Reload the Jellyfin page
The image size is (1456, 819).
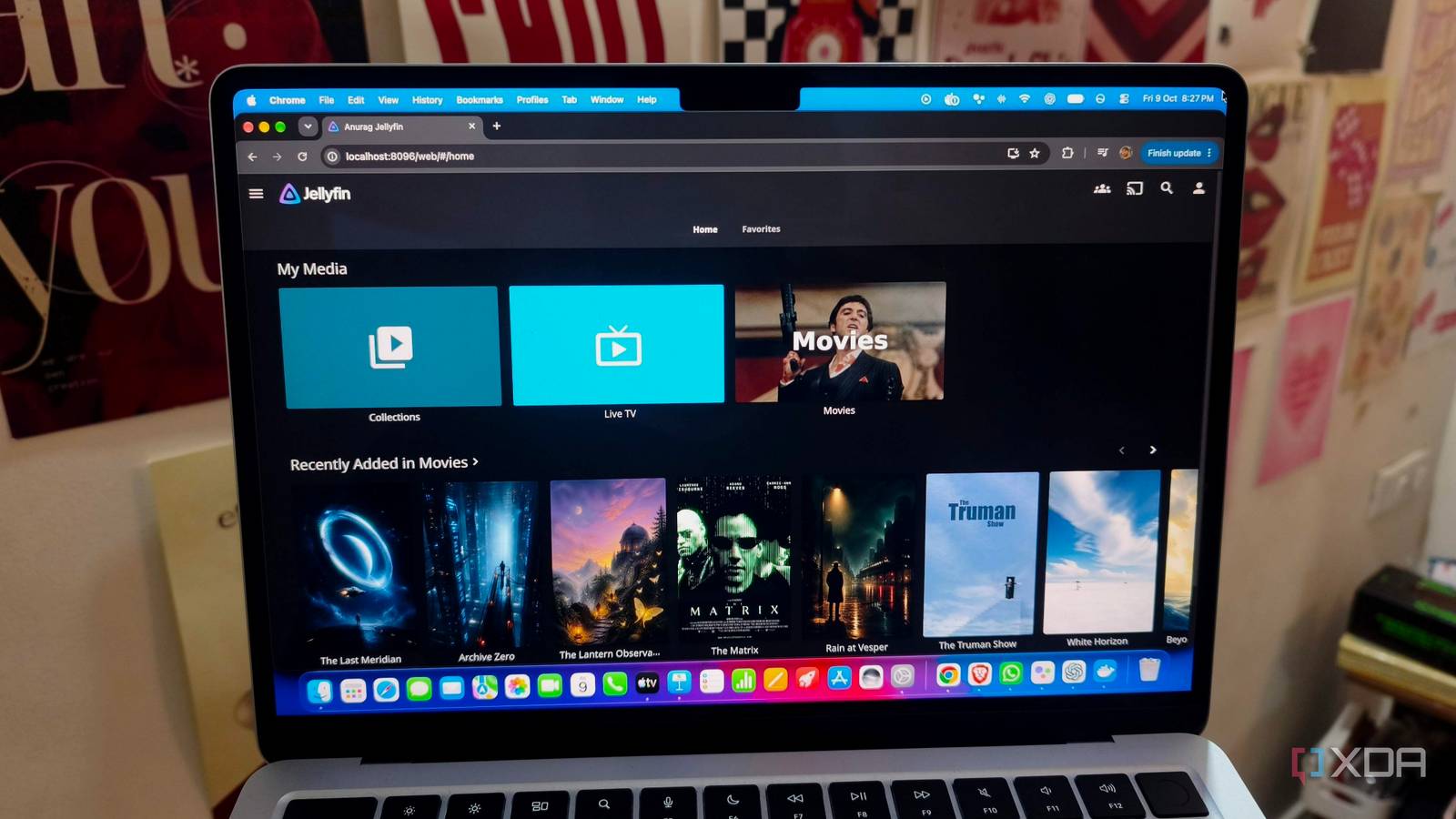302,157
